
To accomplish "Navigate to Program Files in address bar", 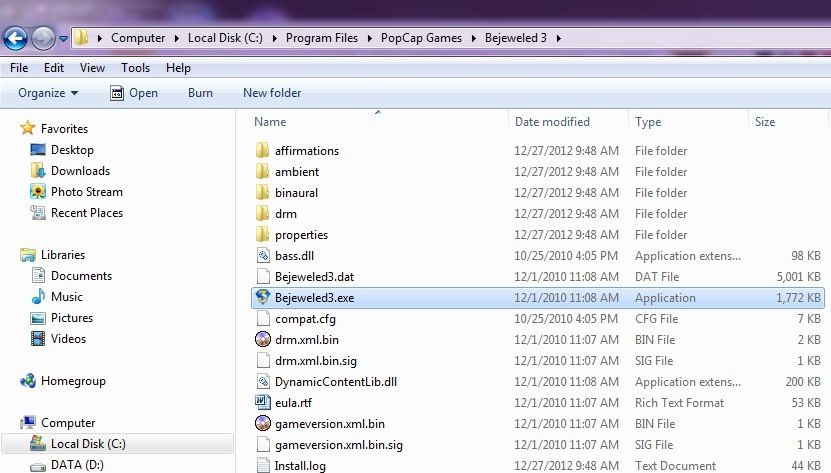I will (x=322, y=38).
